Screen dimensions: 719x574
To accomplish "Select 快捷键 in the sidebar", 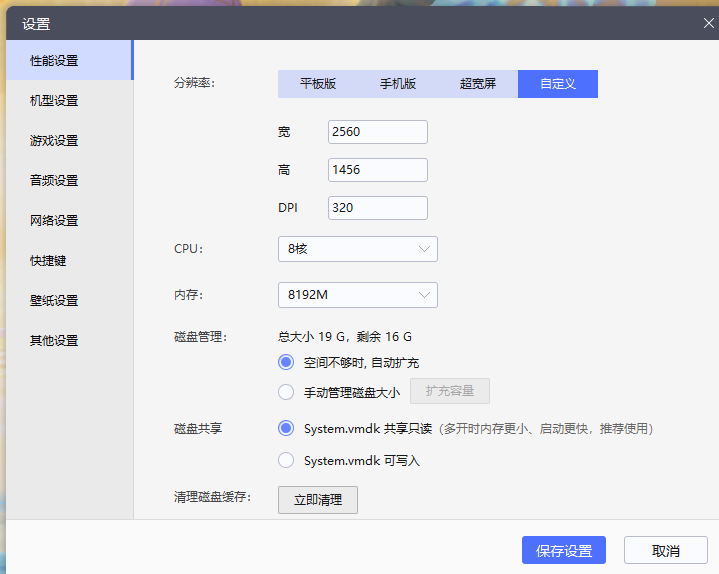I will (48, 261).
